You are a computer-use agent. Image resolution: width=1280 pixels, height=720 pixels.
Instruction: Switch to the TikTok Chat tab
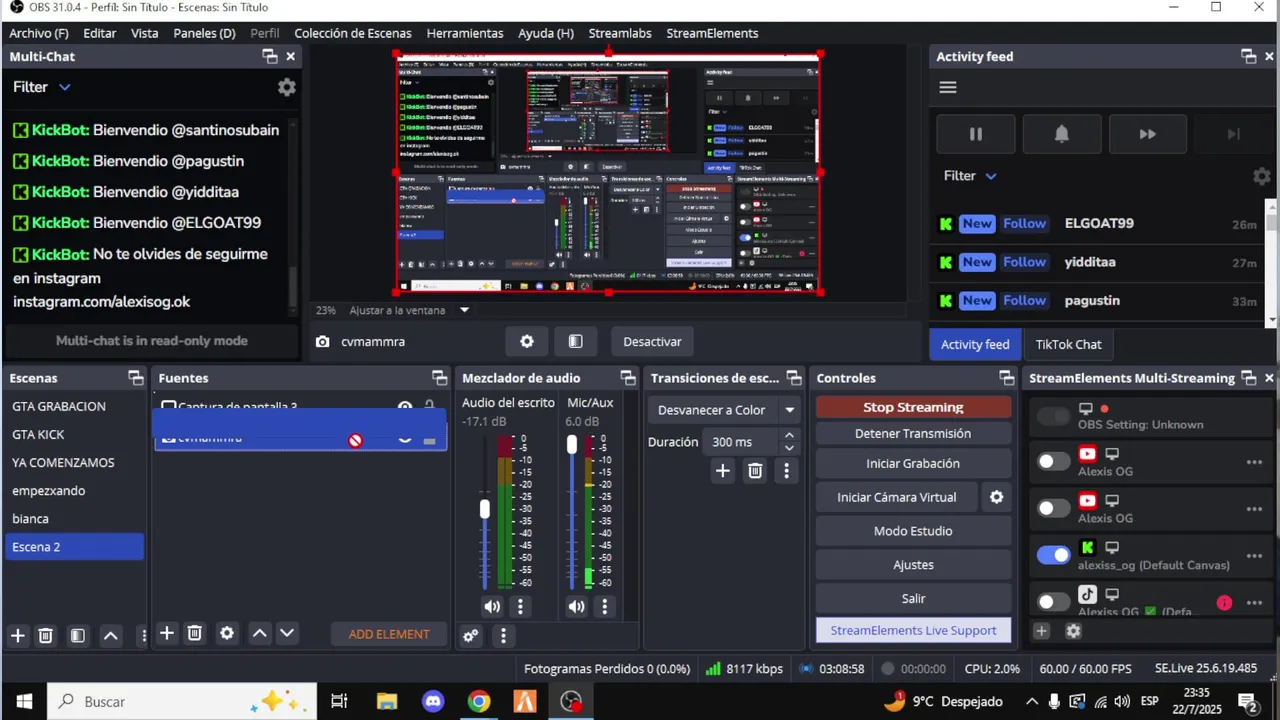(1068, 344)
